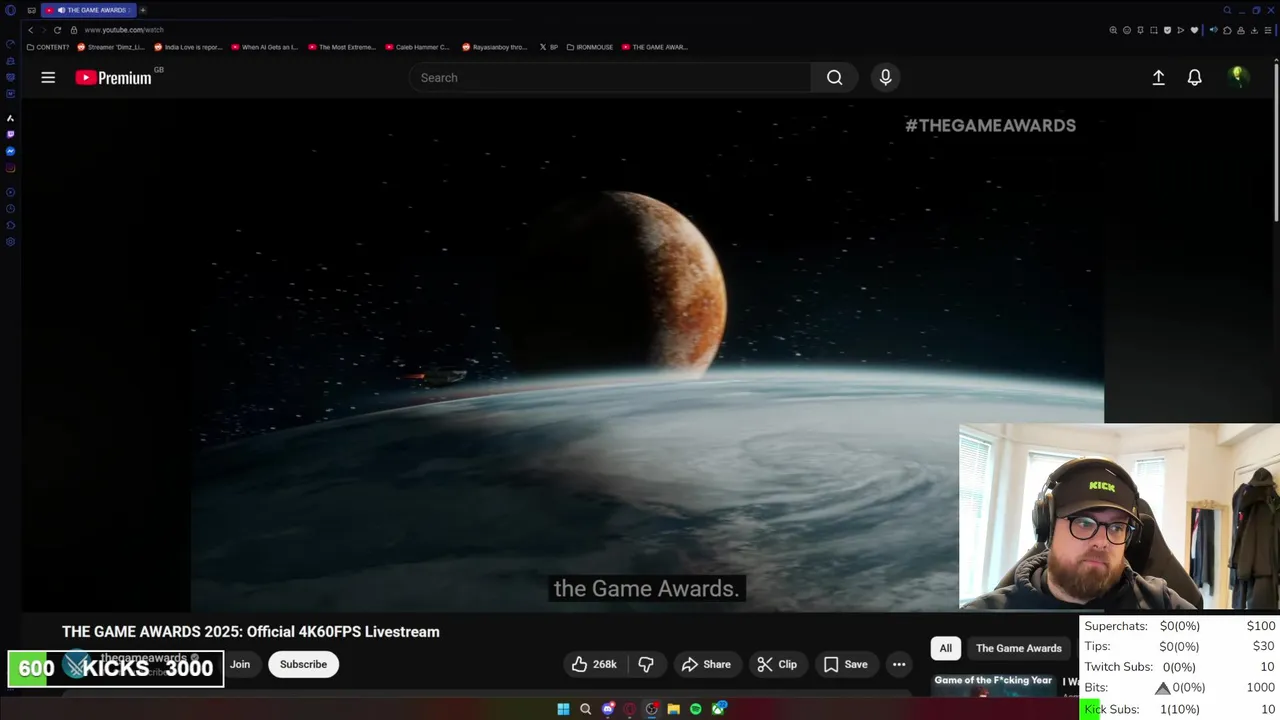Open the account avatar menu
The height and width of the screenshot is (720, 1280).
click(1238, 77)
